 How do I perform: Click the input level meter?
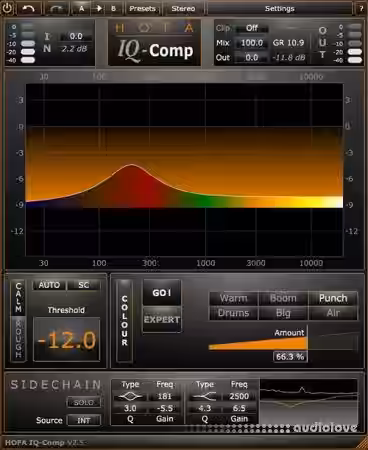pos(28,43)
